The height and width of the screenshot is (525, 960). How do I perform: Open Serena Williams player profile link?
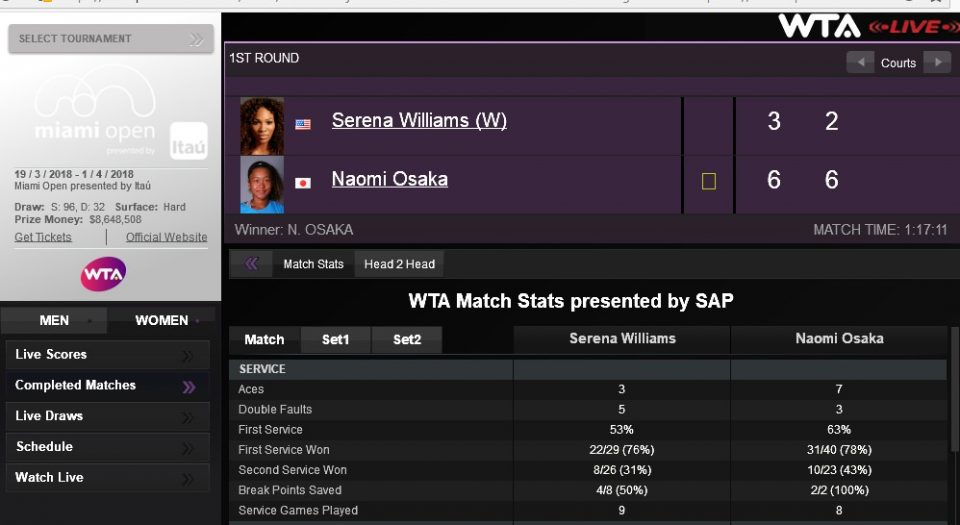(x=419, y=121)
